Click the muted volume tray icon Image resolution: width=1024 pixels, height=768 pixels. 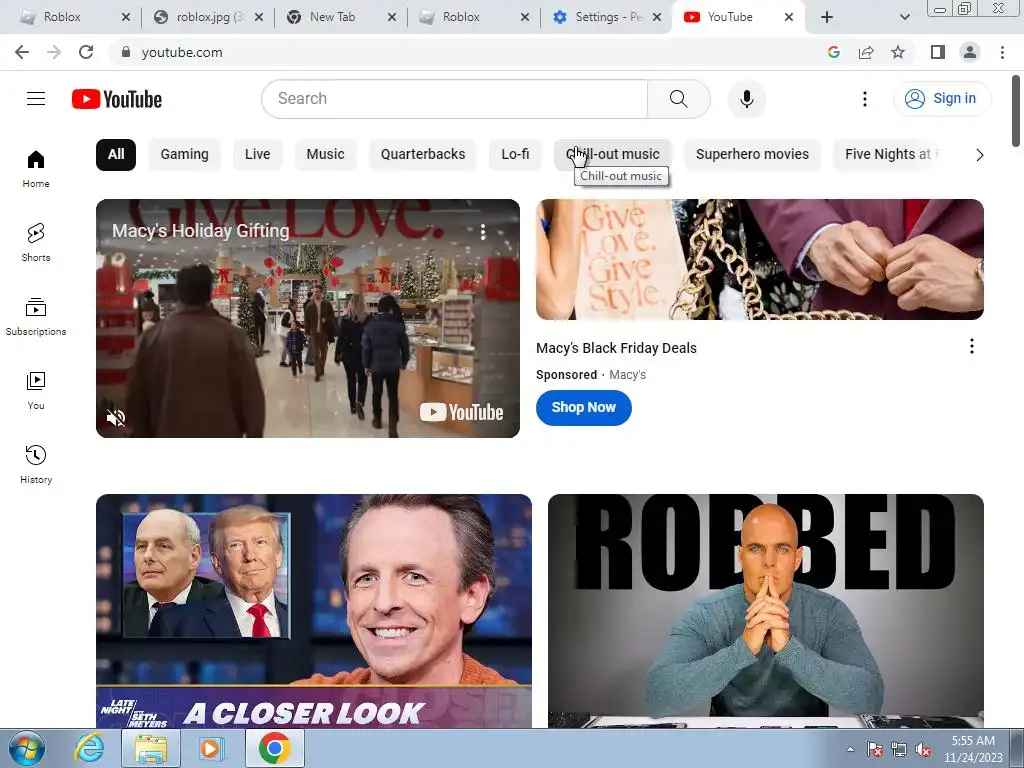923,750
